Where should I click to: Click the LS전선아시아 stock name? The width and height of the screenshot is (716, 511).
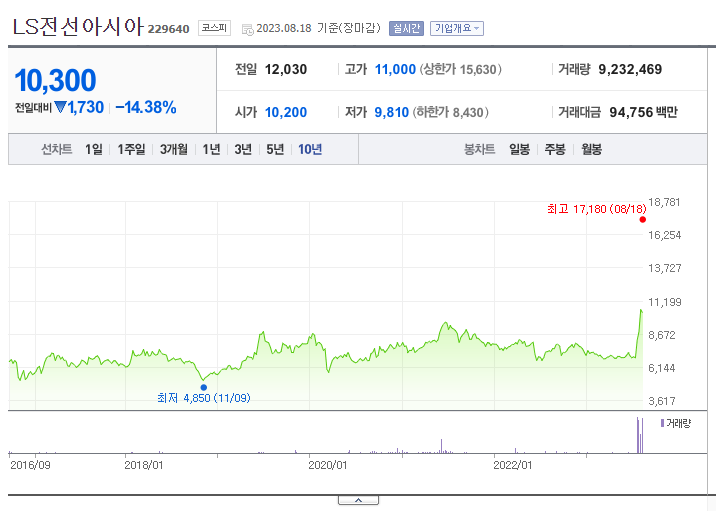[x=78, y=27]
